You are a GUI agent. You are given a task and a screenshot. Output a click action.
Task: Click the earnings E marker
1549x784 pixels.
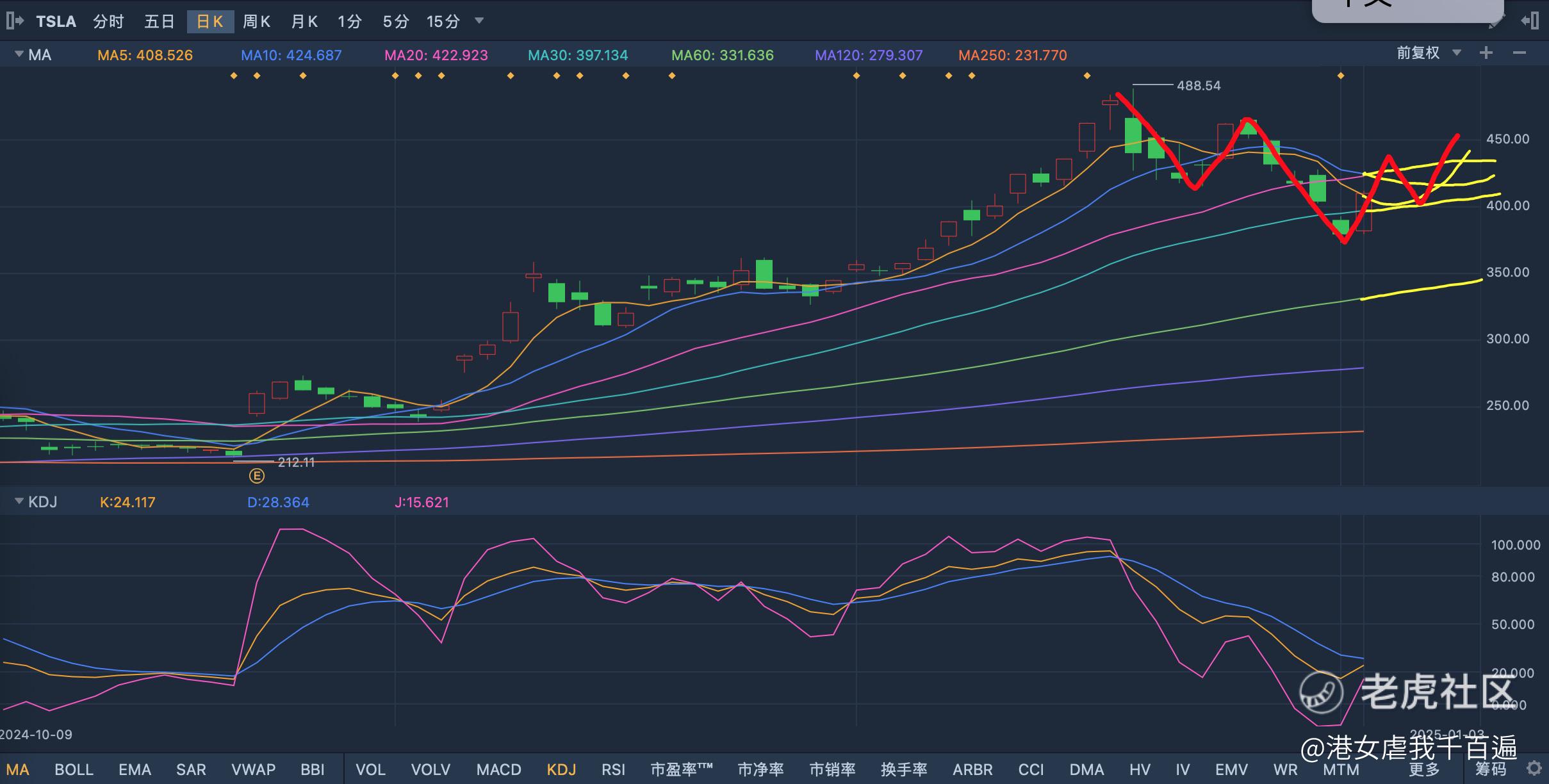click(x=256, y=476)
